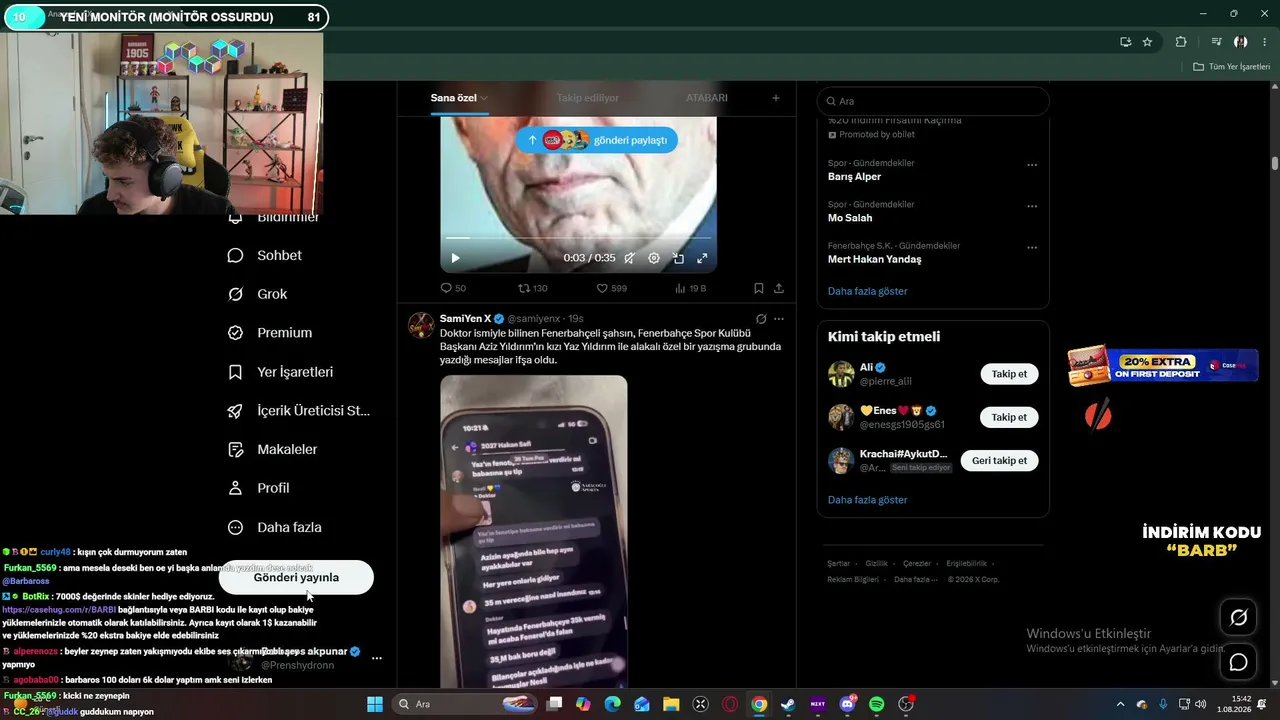The width and height of the screenshot is (1280, 720).
Task: Install the page as app icon
Action: coord(1126,42)
